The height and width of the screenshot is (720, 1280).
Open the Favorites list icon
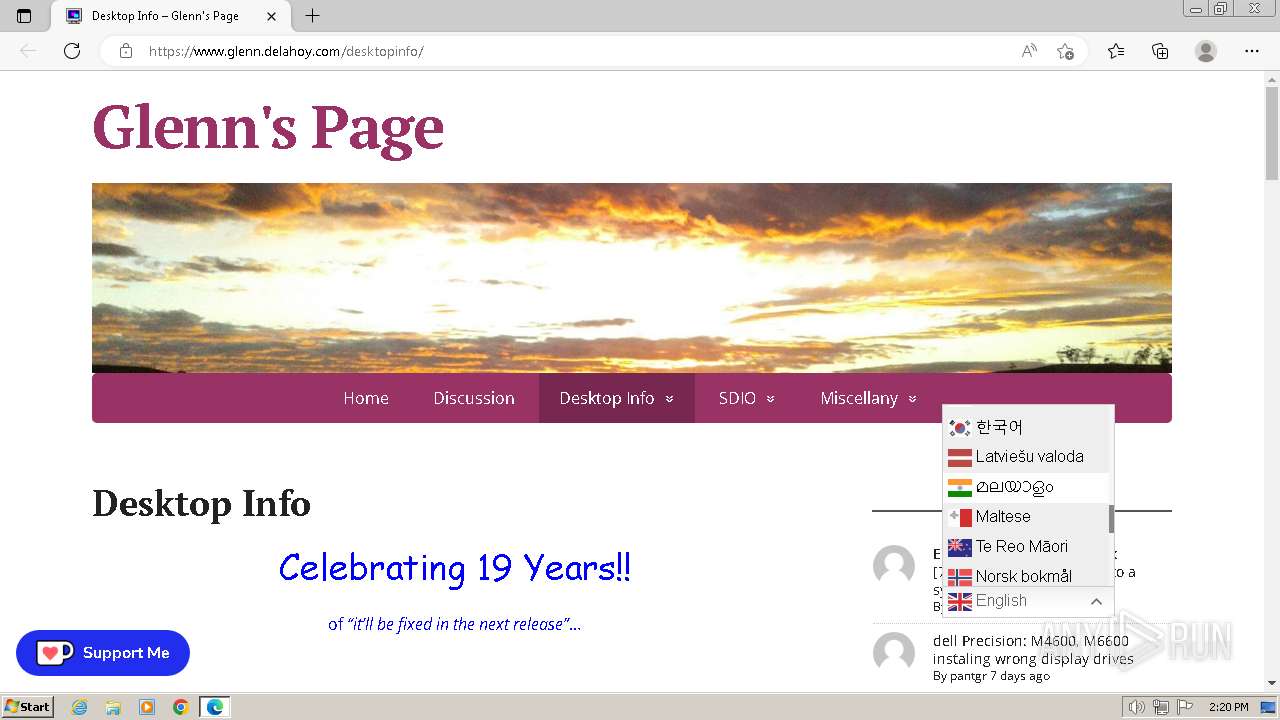pos(1116,51)
